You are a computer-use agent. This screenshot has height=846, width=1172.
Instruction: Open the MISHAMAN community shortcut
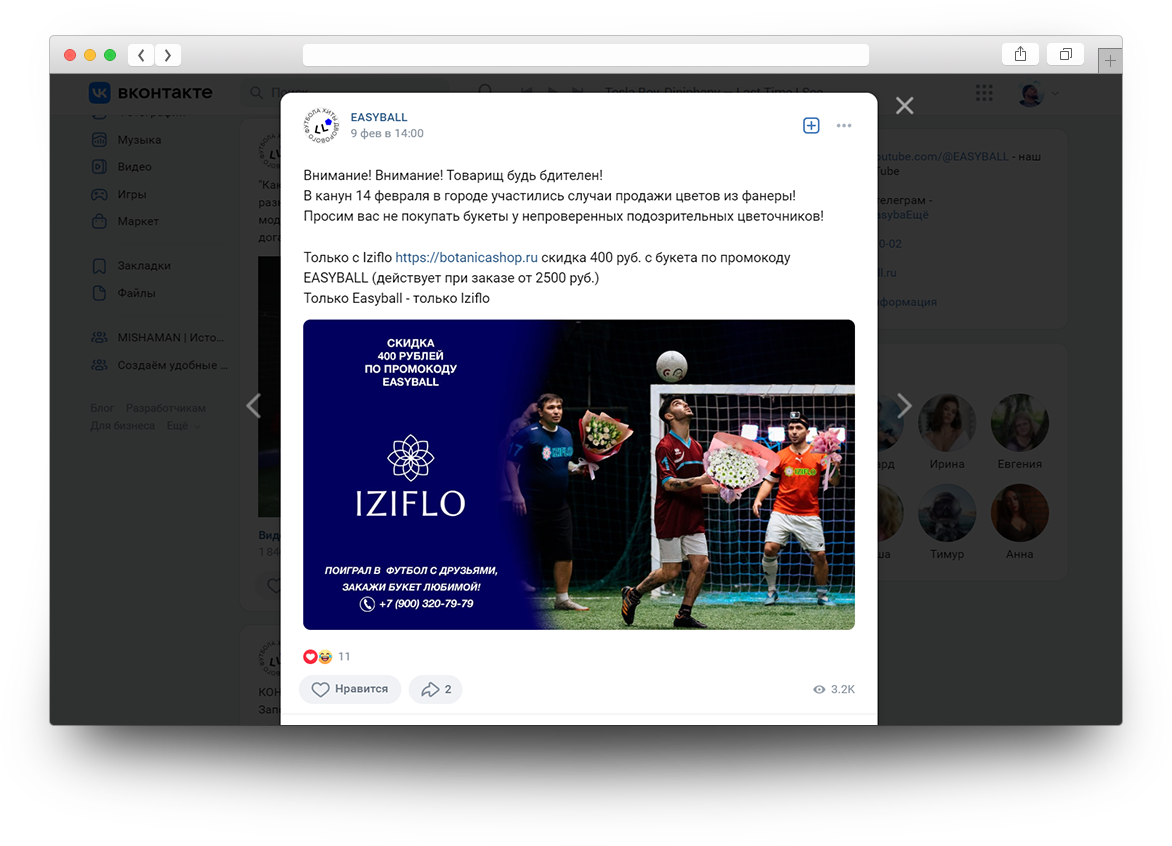tap(158, 337)
